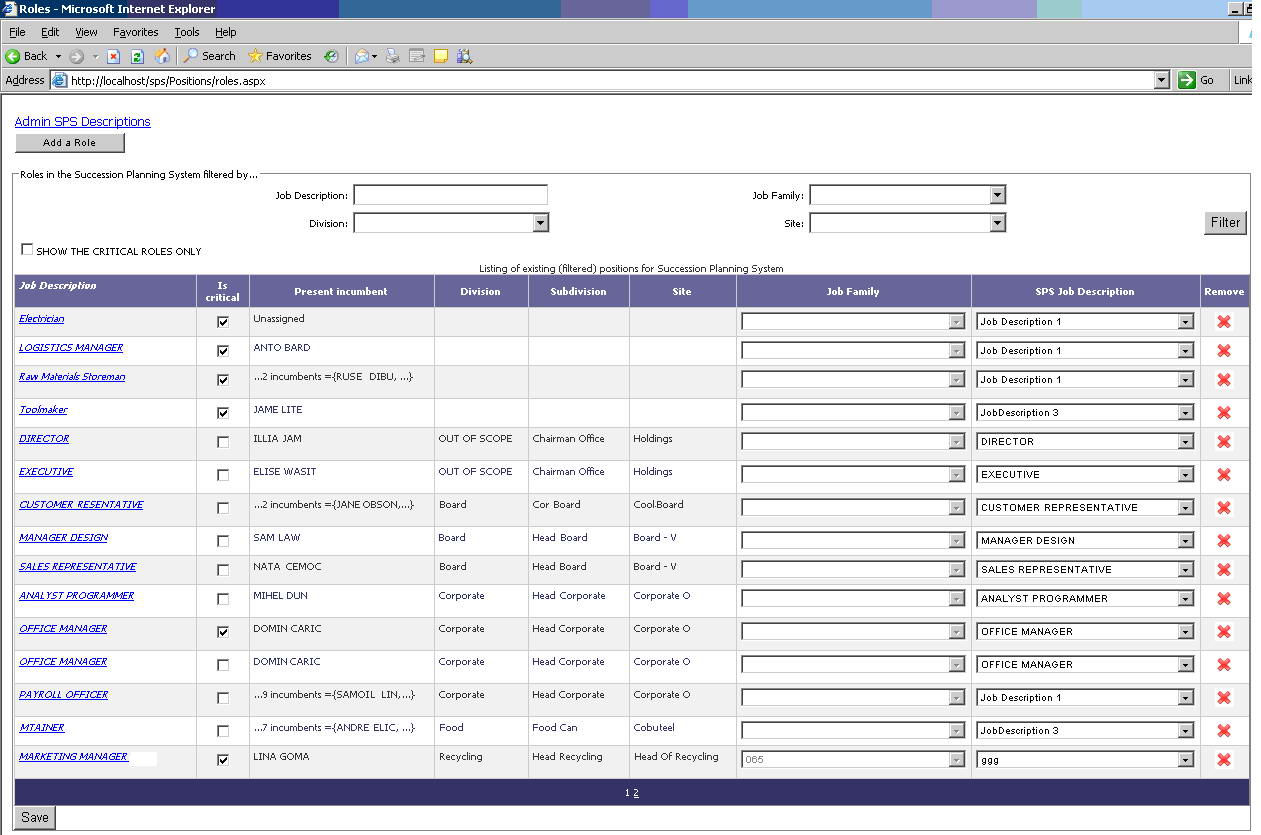The image size is (1261, 835).
Task: Uncheck Is critical for LOGISTICS MANAGER
Action: click(x=223, y=351)
